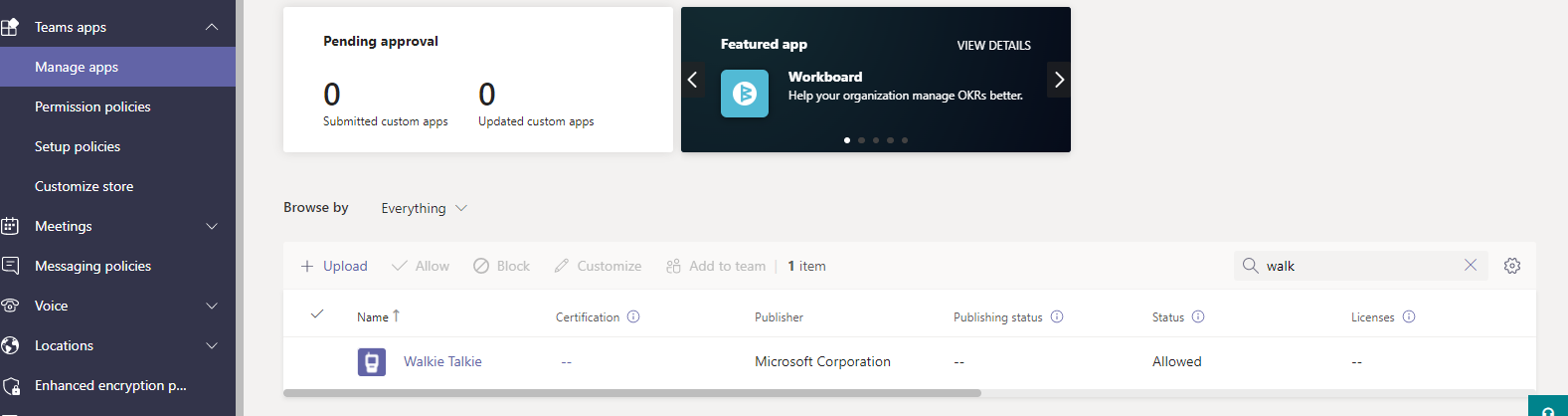Show next featured app

pyautogui.click(x=1059, y=80)
